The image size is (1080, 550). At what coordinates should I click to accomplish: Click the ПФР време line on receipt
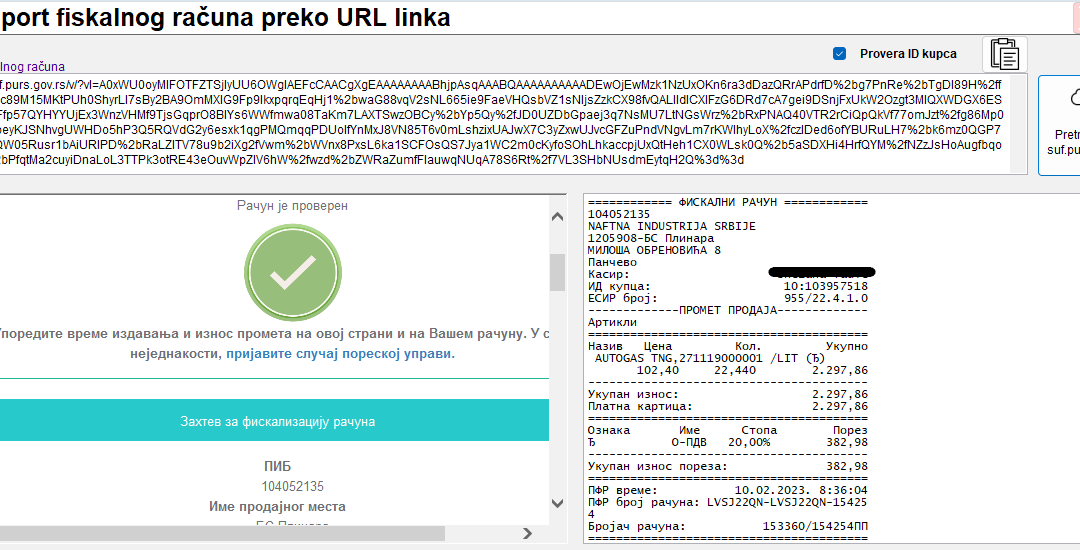click(728, 490)
